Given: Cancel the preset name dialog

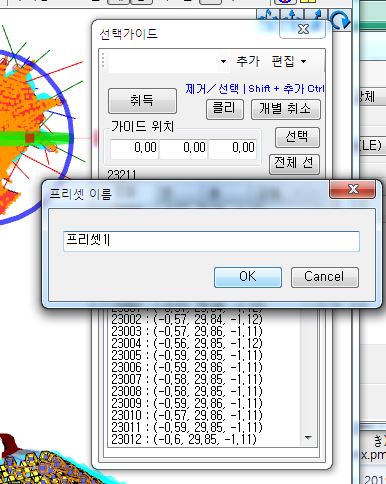Looking at the screenshot, I should coord(325,277).
